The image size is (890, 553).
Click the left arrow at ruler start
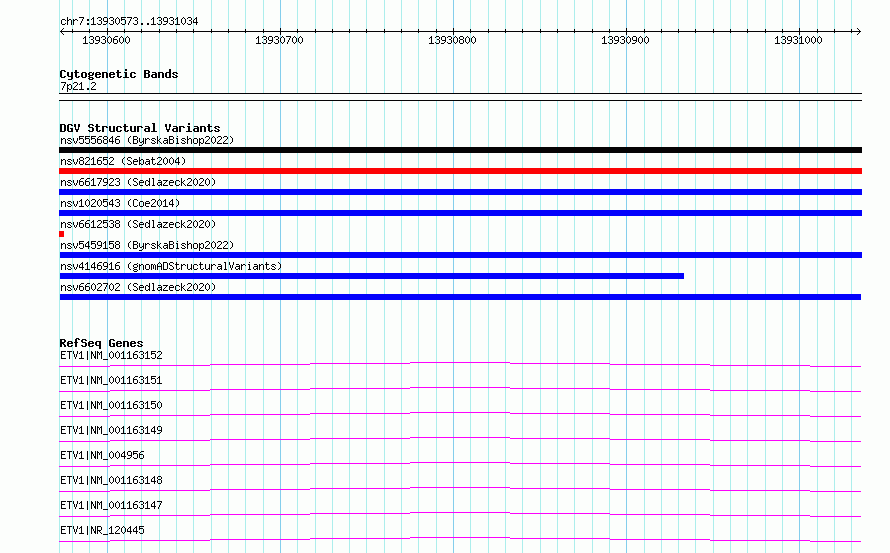[62, 31]
